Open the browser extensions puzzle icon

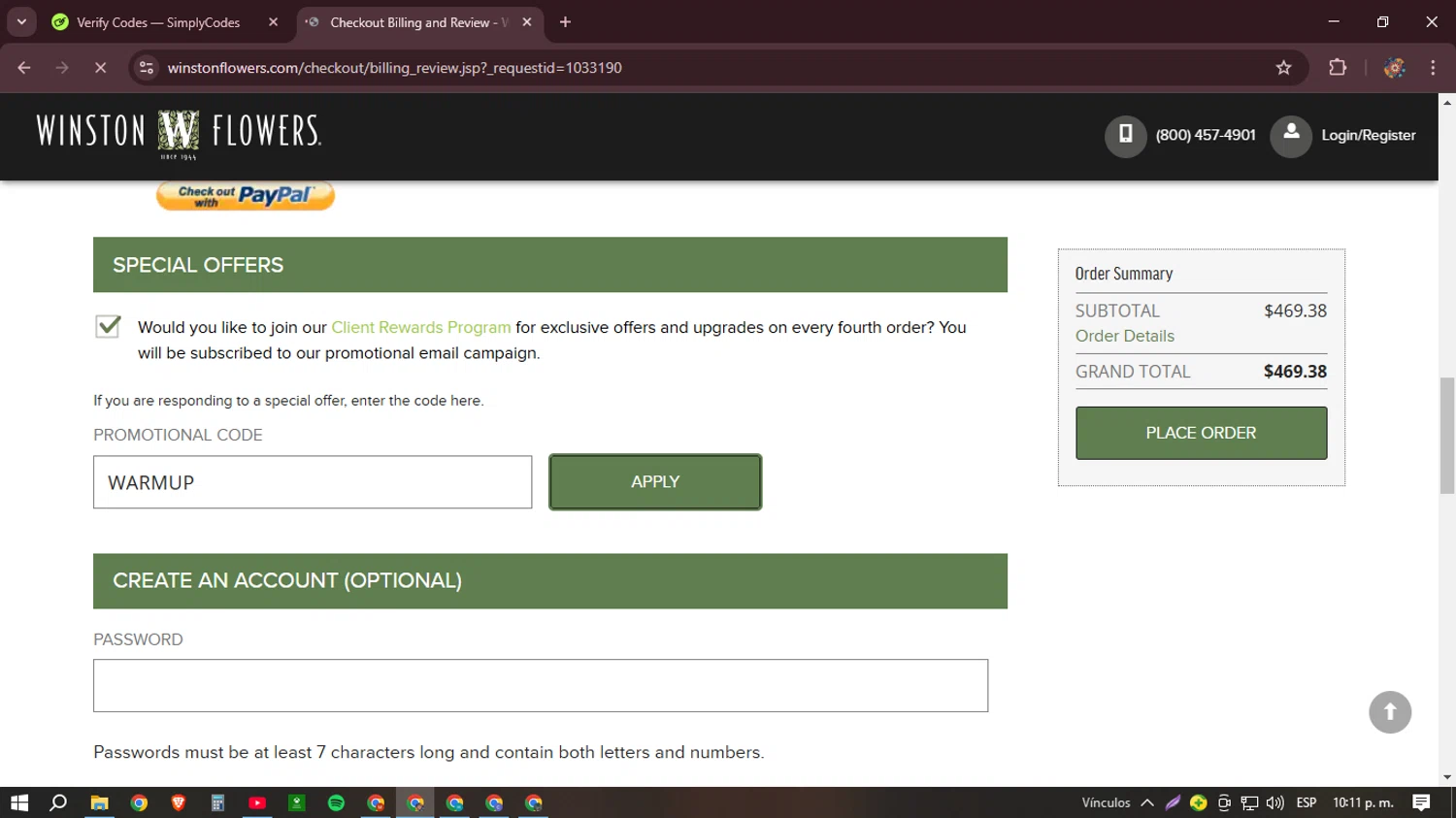pyautogui.click(x=1338, y=68)
